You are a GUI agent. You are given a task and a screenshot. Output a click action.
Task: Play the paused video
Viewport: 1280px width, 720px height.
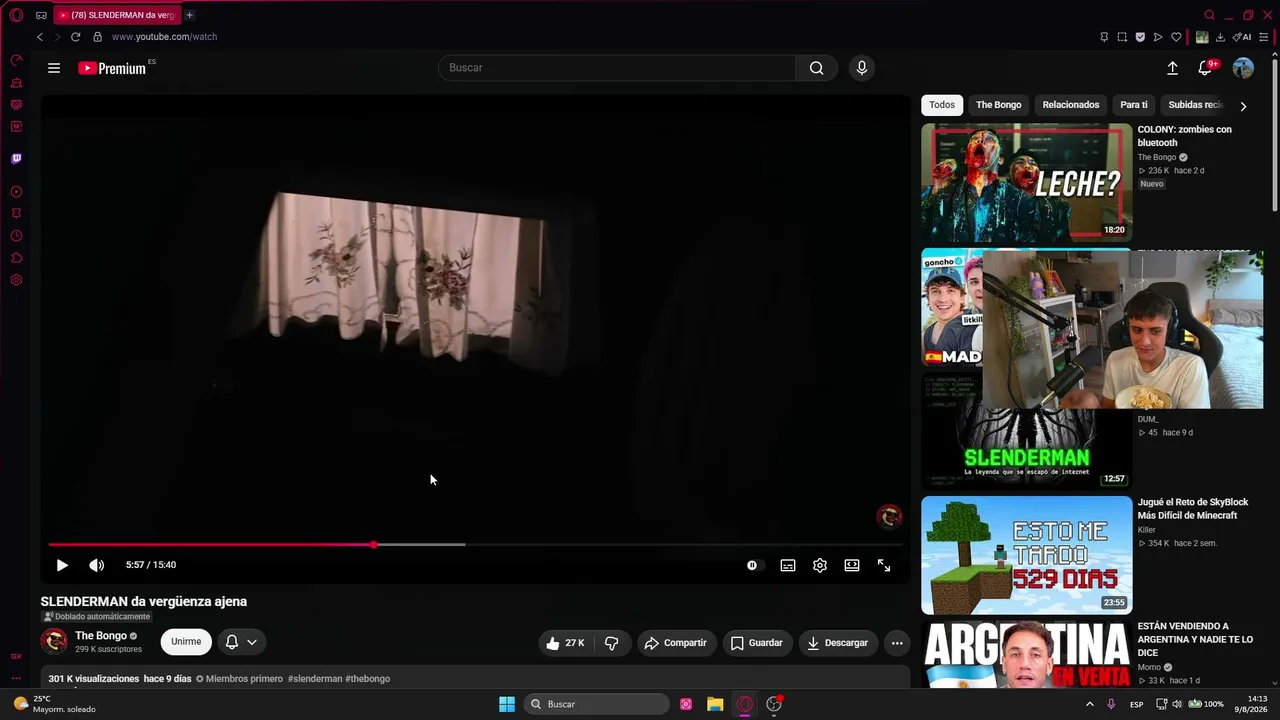pyautogui.click(x=62, y=565)
